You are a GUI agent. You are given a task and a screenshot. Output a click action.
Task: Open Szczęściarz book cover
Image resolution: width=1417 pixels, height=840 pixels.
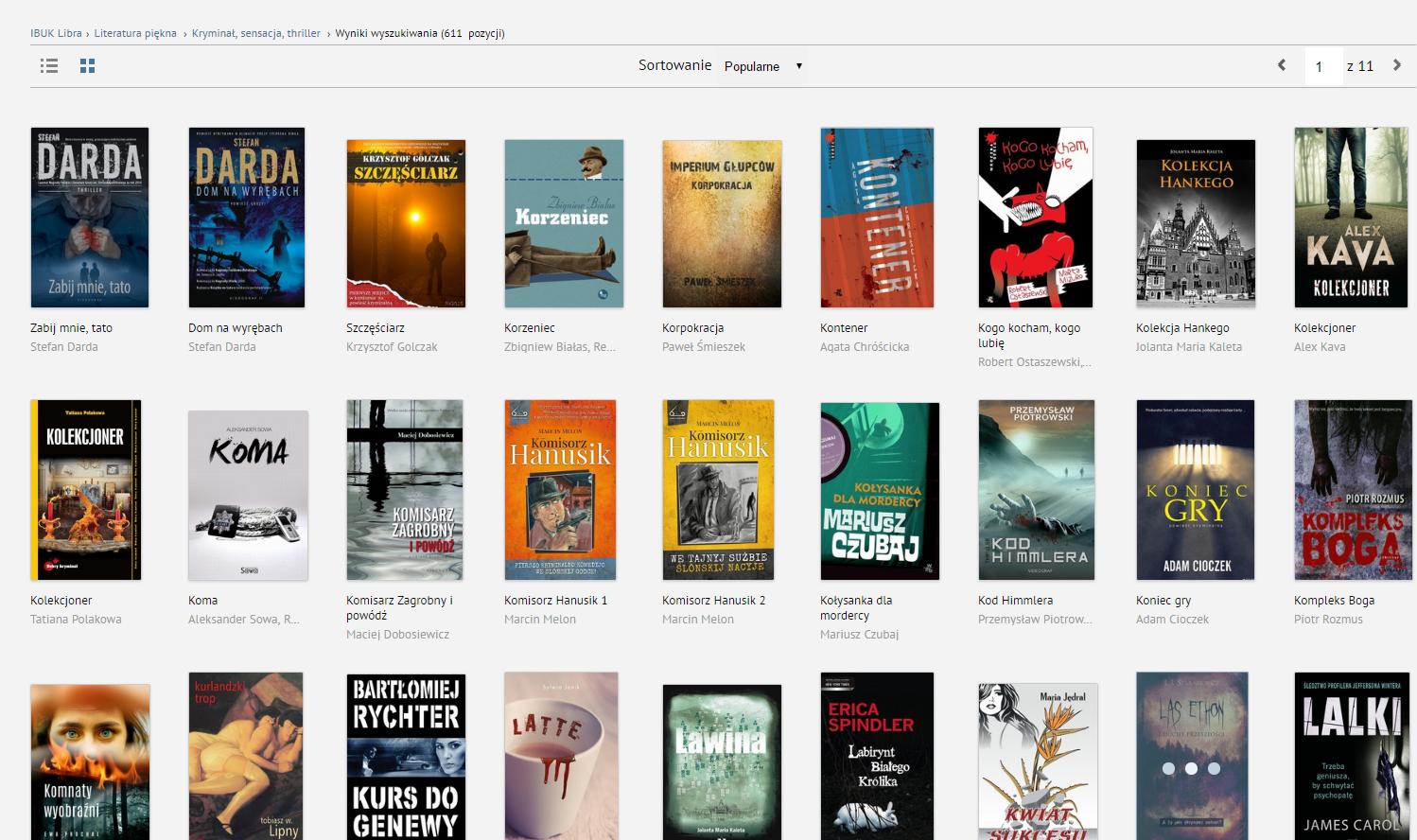click(x=406, y=223)
